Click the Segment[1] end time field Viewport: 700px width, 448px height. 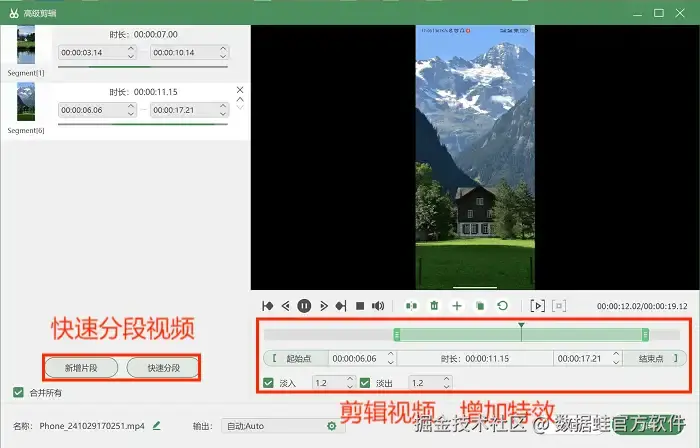[x=190, y=52]
